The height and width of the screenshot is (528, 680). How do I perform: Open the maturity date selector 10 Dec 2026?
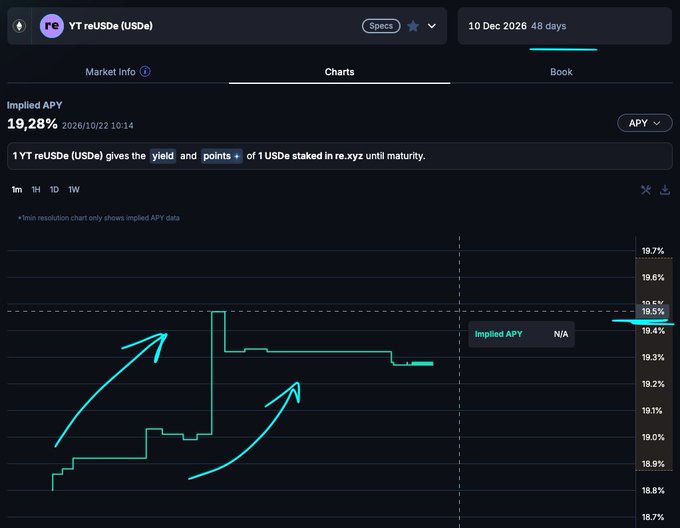click(565, 26)
